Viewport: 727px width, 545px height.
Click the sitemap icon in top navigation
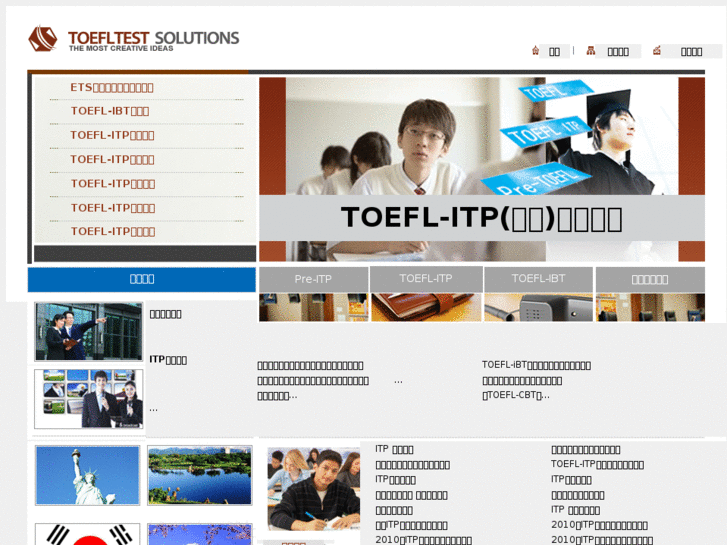click(590, 51)
